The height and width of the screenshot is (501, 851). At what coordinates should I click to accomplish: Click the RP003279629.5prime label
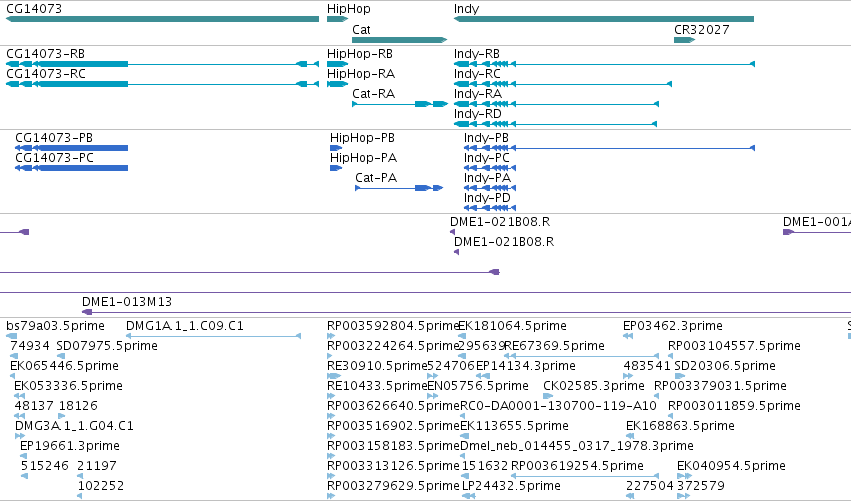(393, 486)
